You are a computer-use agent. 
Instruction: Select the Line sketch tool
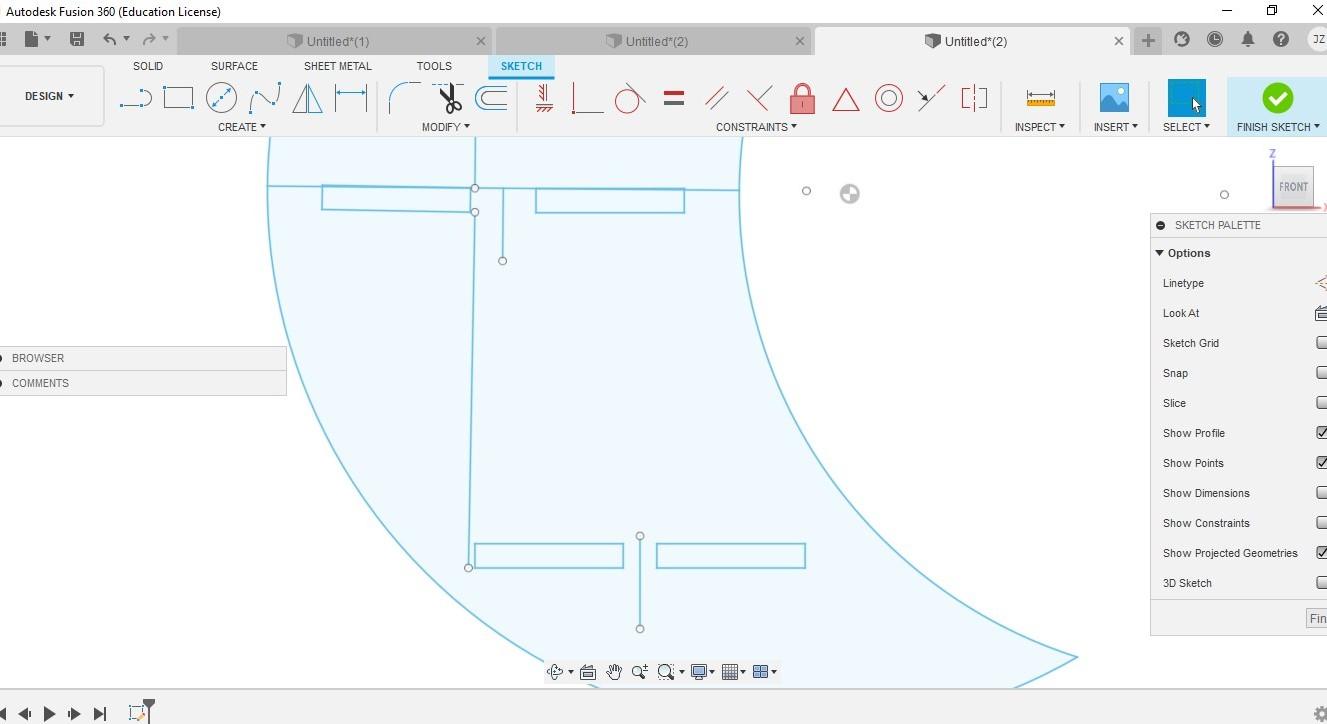pos(135,98)
